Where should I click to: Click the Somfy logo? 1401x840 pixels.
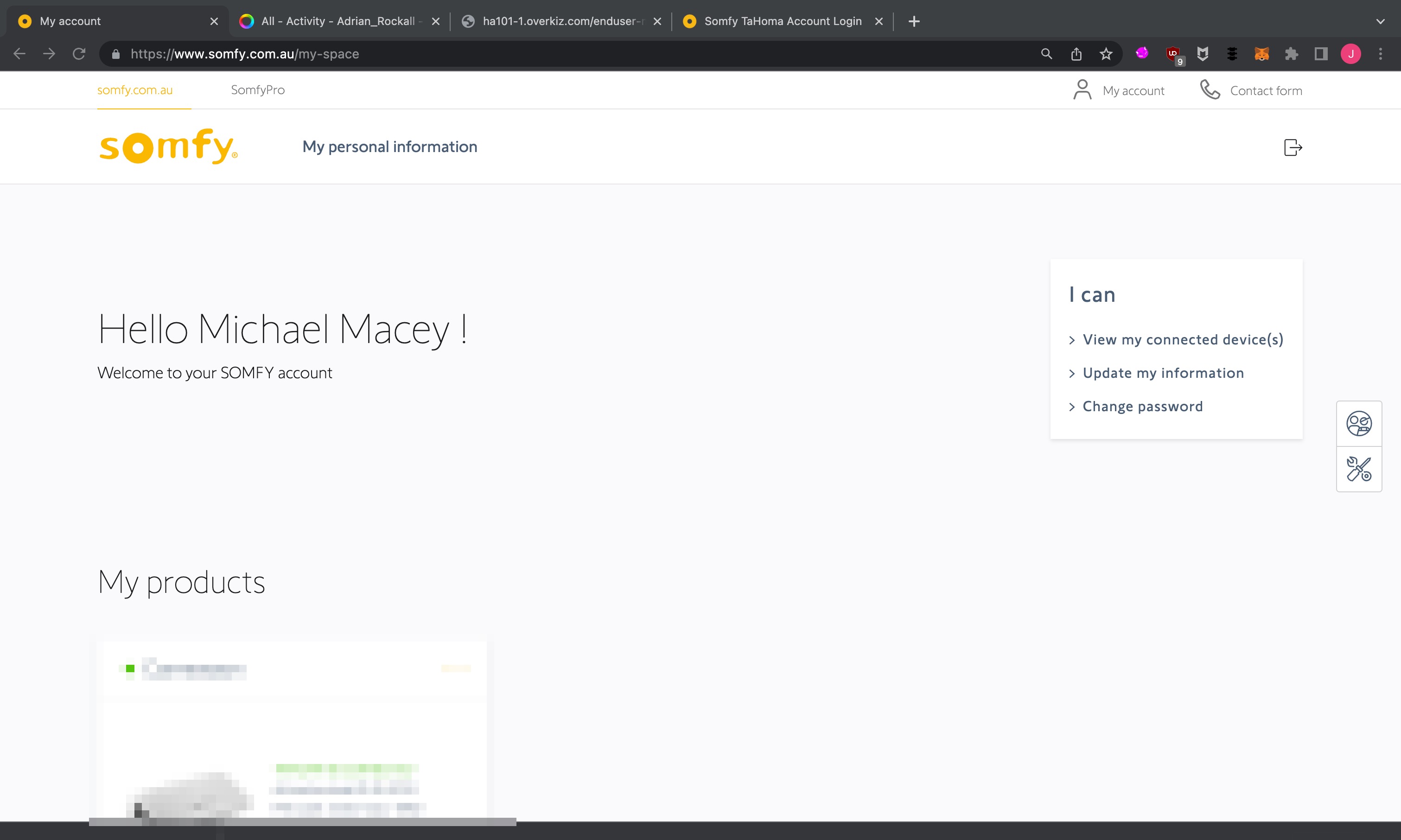[168, 146]
